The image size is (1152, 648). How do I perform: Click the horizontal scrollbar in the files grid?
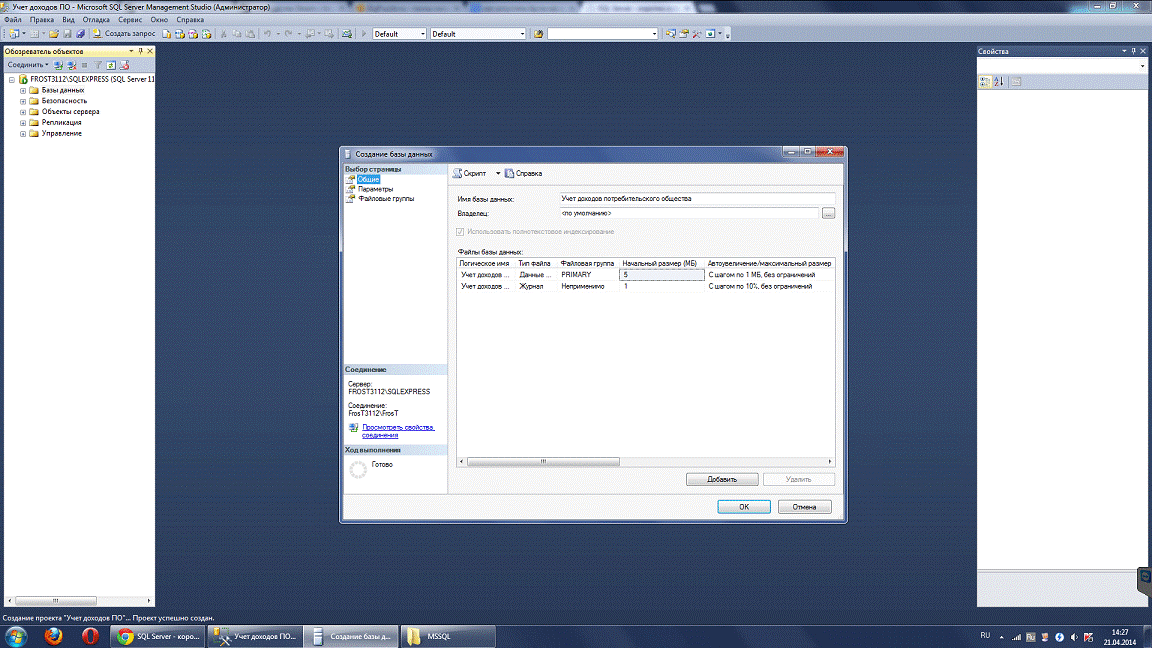(545, 462)
